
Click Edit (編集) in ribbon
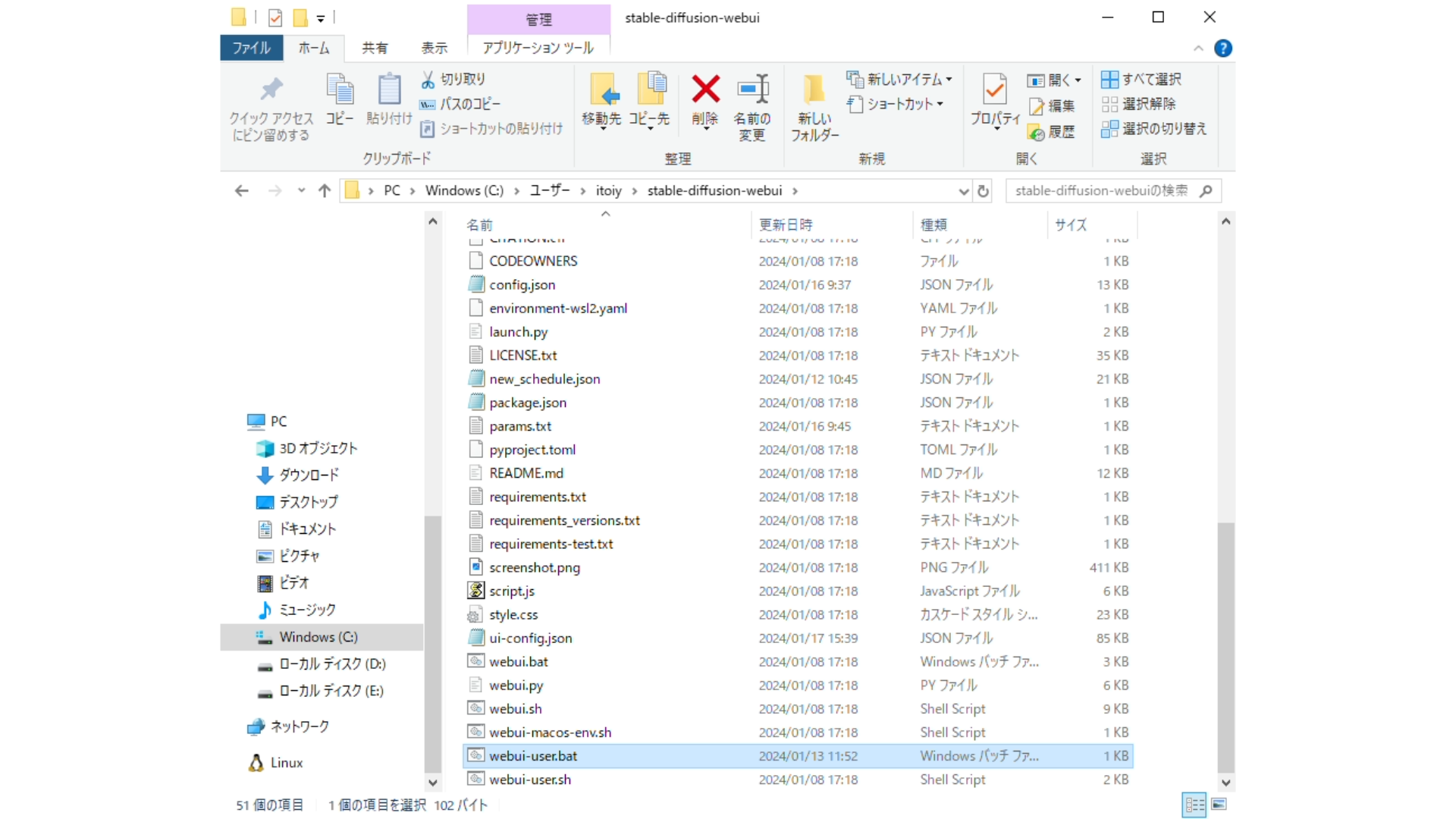pos(1052,106)
